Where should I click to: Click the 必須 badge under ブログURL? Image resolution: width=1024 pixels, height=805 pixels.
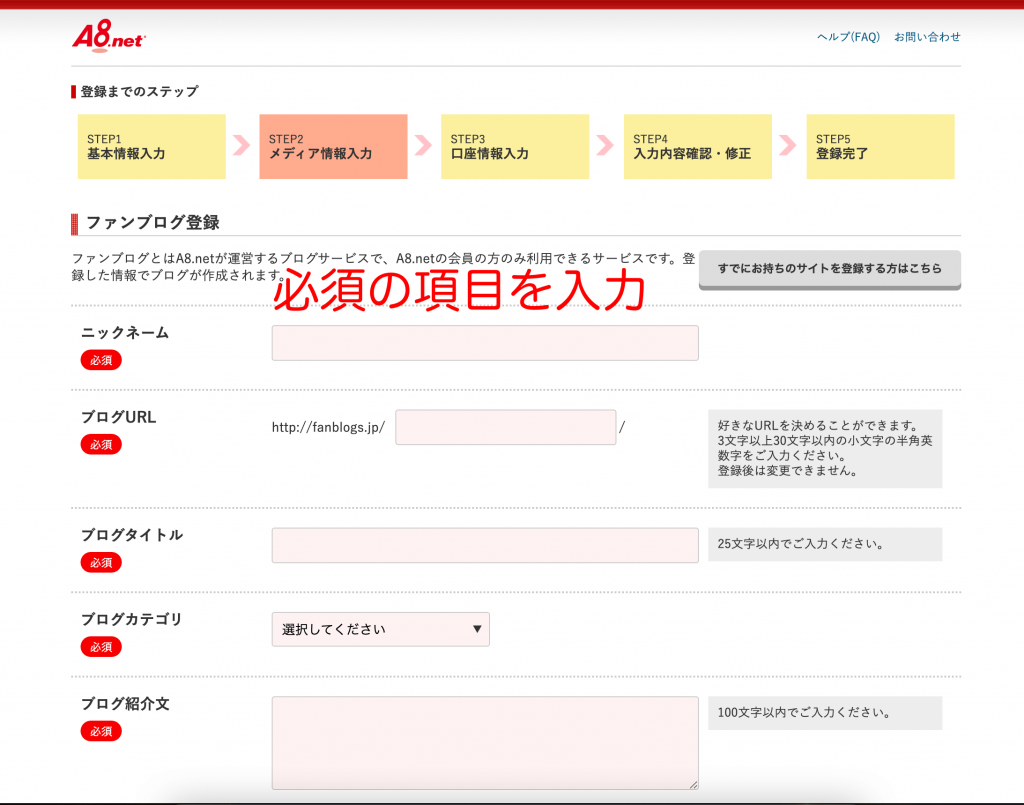(101, 445)
